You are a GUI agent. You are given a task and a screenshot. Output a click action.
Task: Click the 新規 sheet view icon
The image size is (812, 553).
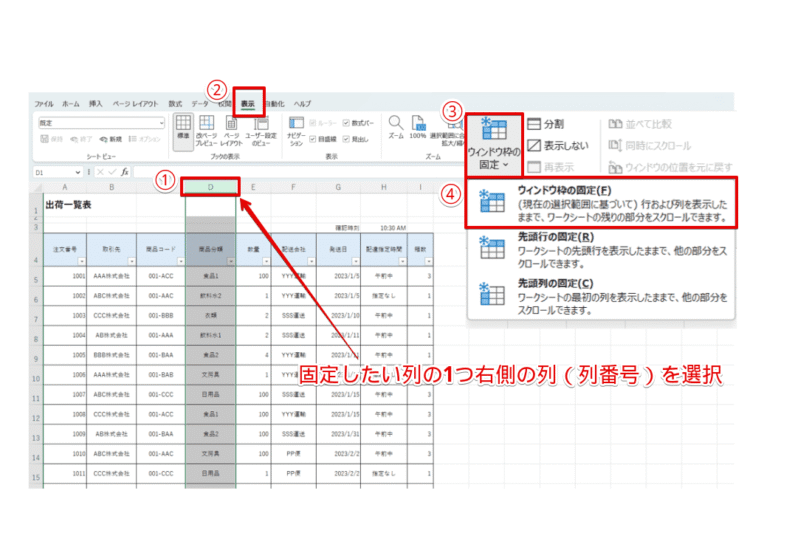pyautogui.click(x=104, y=139)
